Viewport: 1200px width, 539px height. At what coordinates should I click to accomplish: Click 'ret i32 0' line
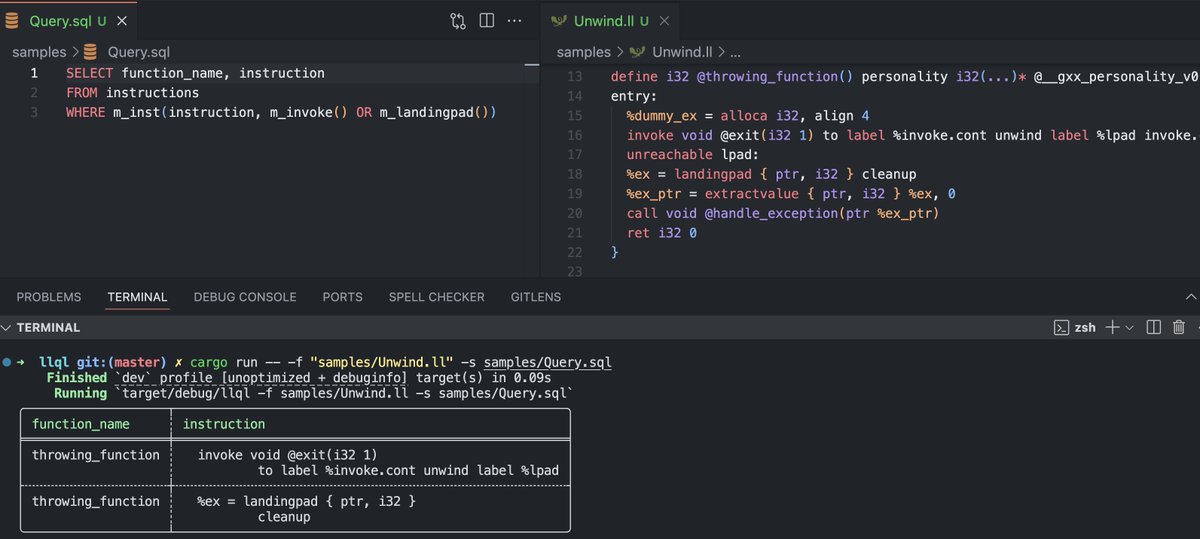point(662,233)
